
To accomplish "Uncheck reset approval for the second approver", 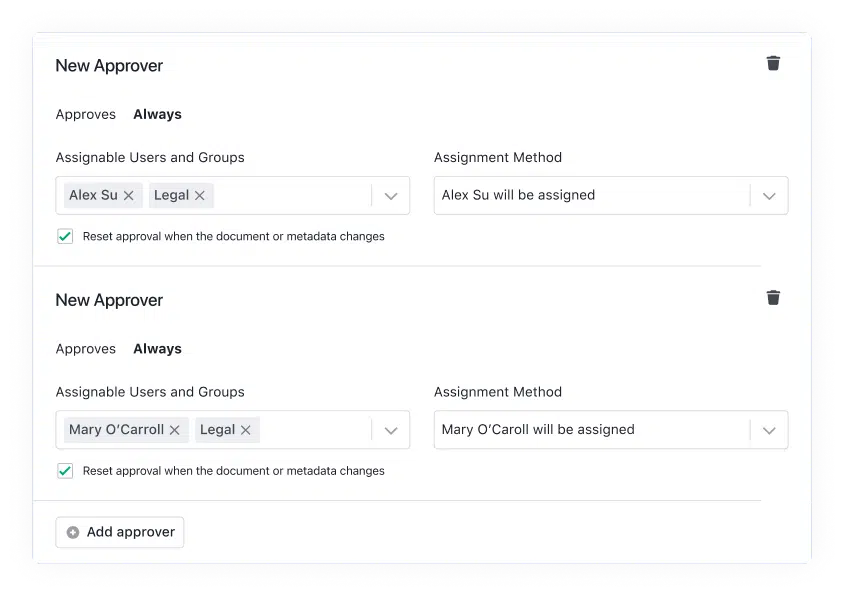I will [x=65, y=470].
